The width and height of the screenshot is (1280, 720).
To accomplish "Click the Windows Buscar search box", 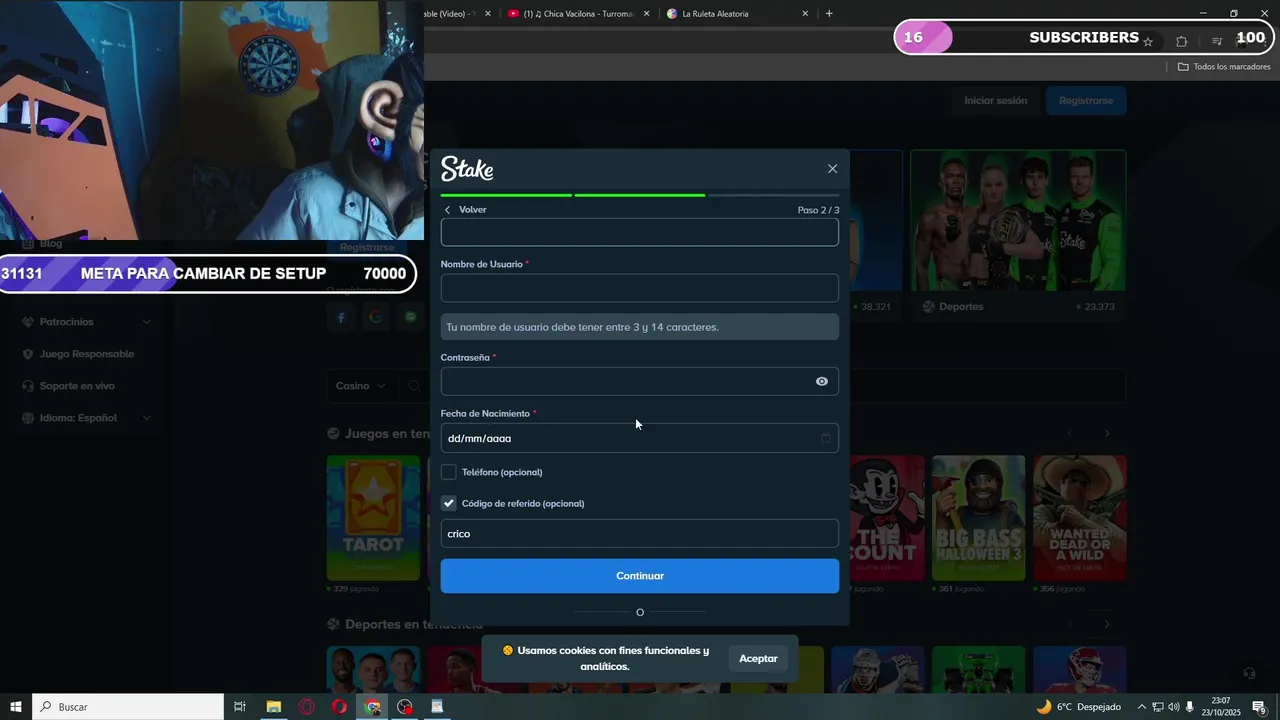I will click(128, 707).
